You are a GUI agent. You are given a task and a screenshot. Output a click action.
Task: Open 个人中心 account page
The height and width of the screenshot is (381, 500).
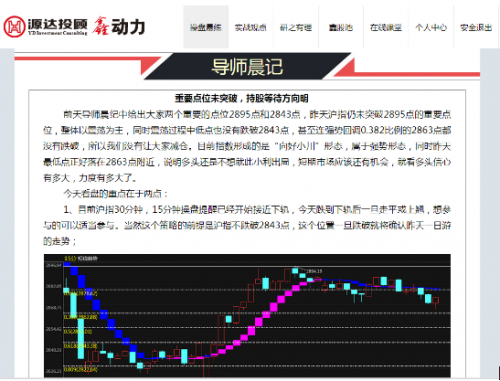click(x=431, y=27)
